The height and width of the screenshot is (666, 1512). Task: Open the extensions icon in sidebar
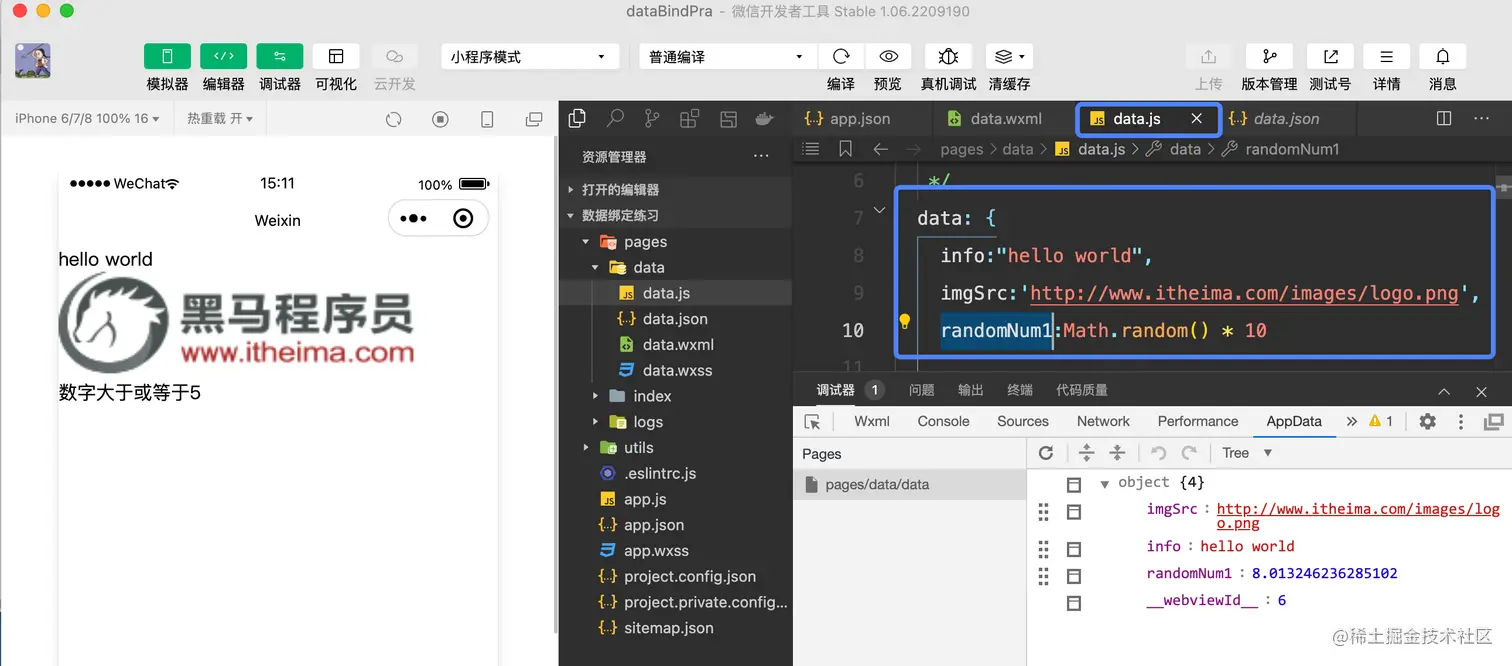tap(689, 119)
